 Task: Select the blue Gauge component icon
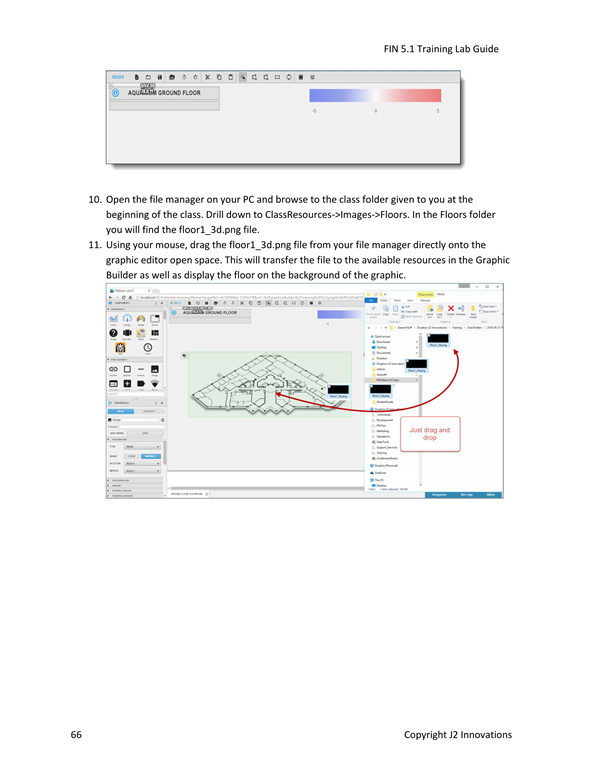127,319
